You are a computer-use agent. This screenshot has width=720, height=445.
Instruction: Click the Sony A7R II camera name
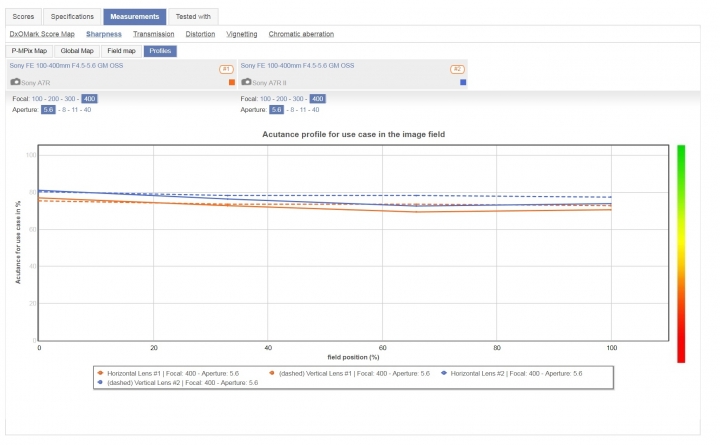point(269,83)
